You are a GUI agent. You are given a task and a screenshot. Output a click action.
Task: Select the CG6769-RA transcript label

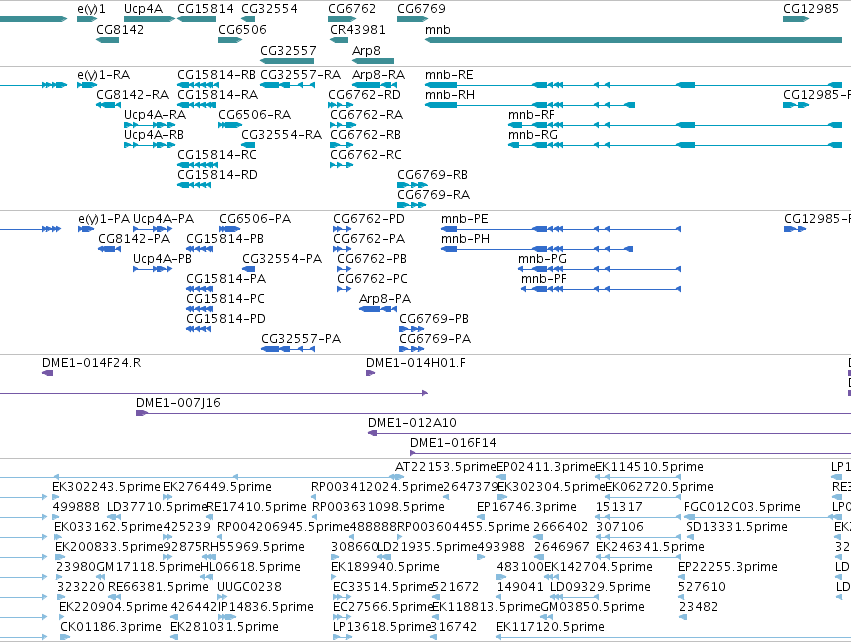(x=434, y=194)
